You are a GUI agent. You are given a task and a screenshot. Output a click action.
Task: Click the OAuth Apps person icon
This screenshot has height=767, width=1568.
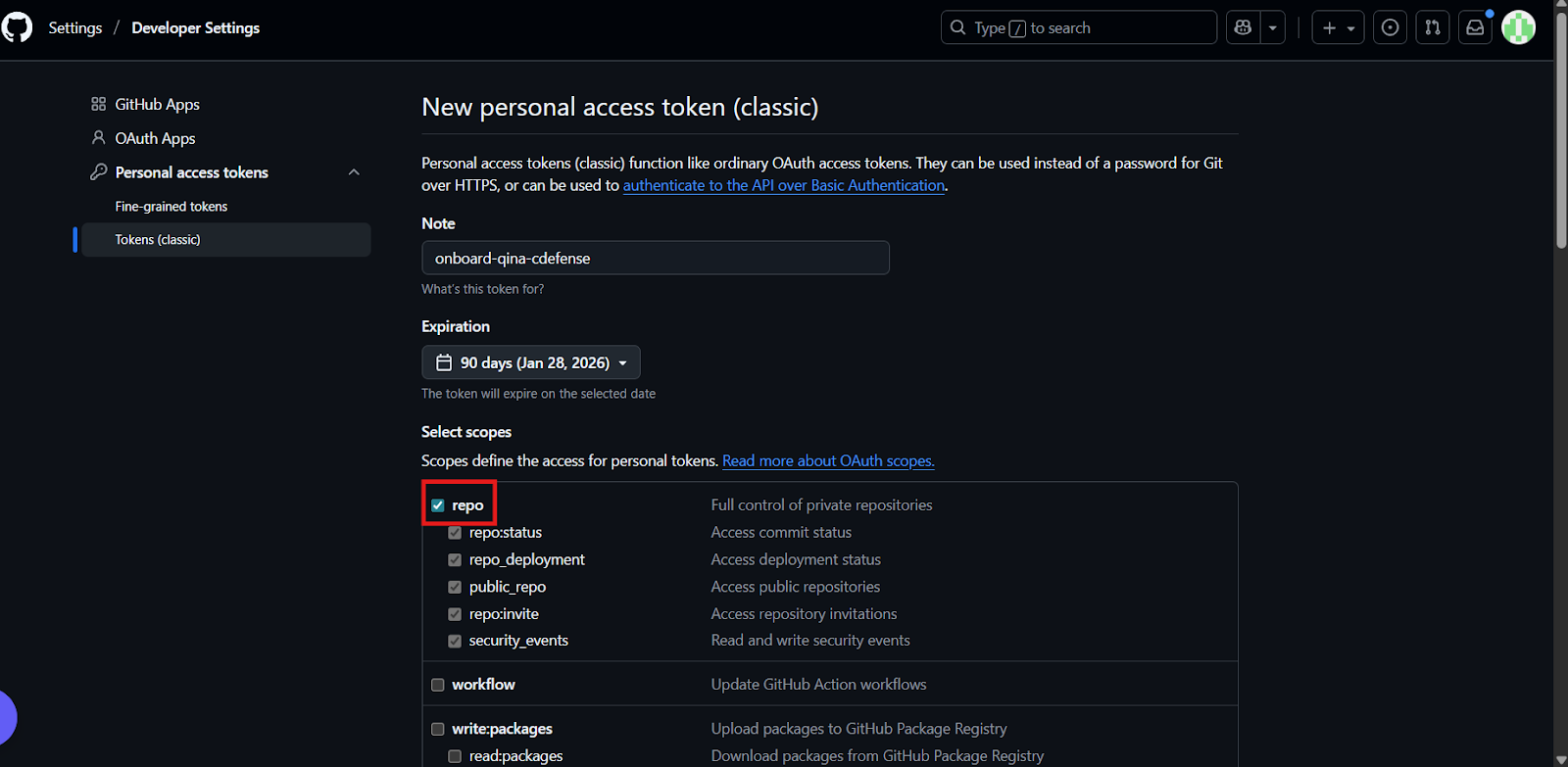pyautogui.click(x=98, y=138)
